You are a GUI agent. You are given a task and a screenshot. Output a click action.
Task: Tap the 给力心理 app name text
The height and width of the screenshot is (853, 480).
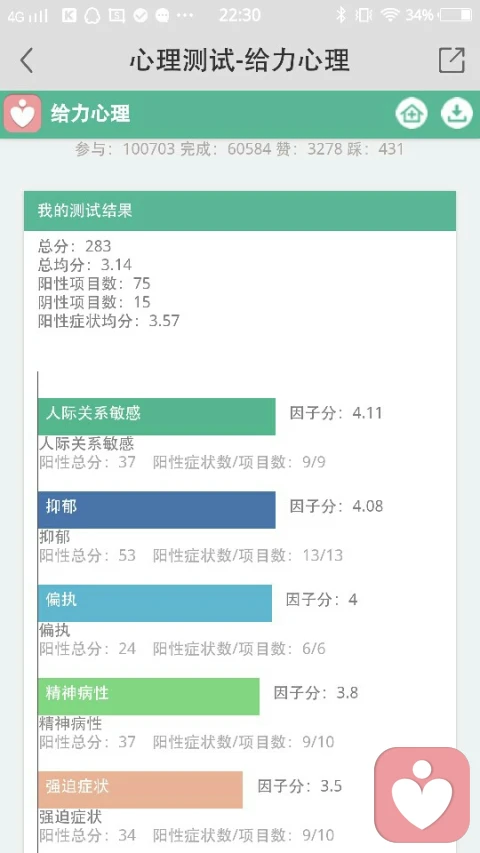pos(90,114)
